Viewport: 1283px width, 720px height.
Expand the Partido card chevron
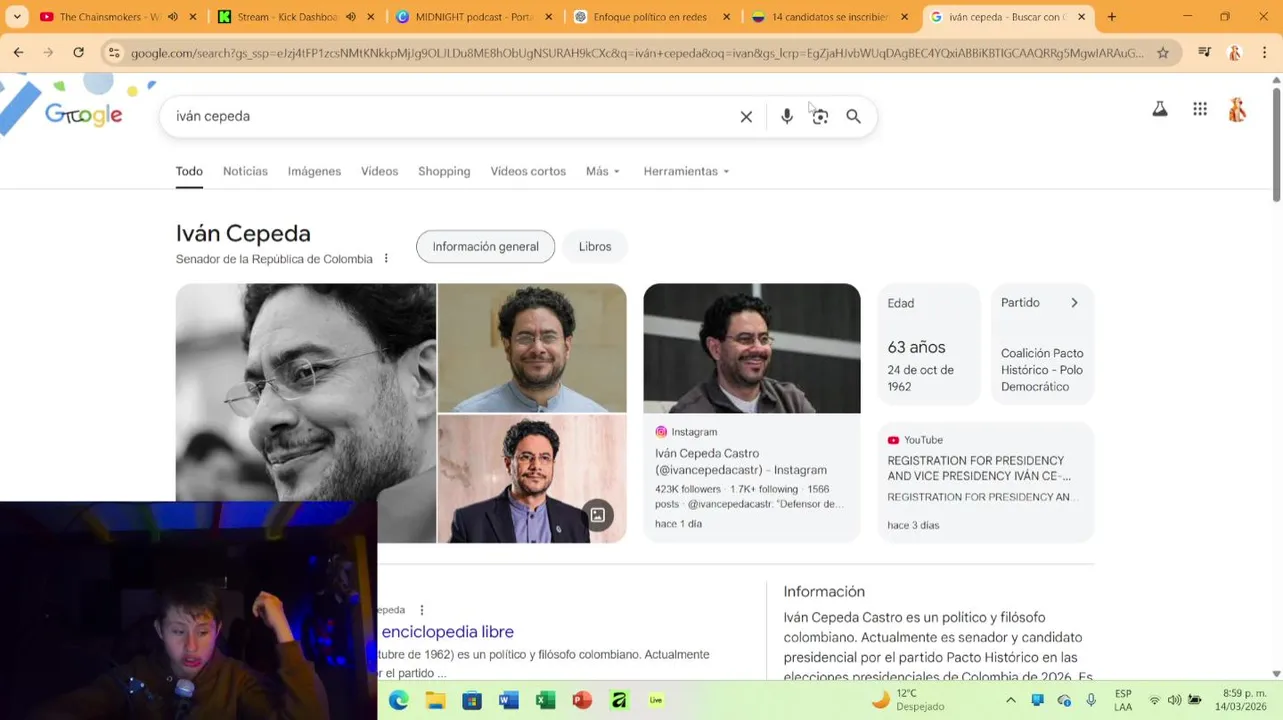pos(1074,303)
